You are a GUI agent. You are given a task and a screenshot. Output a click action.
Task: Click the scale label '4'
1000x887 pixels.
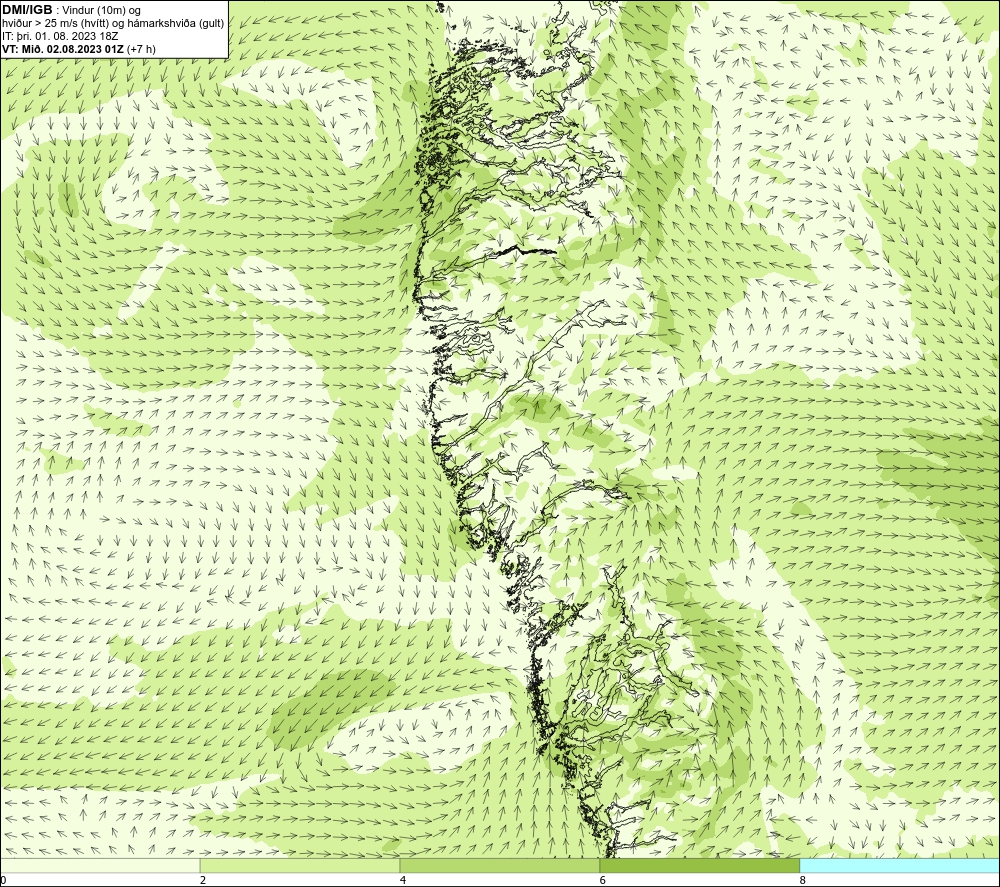tap(402, 881)
